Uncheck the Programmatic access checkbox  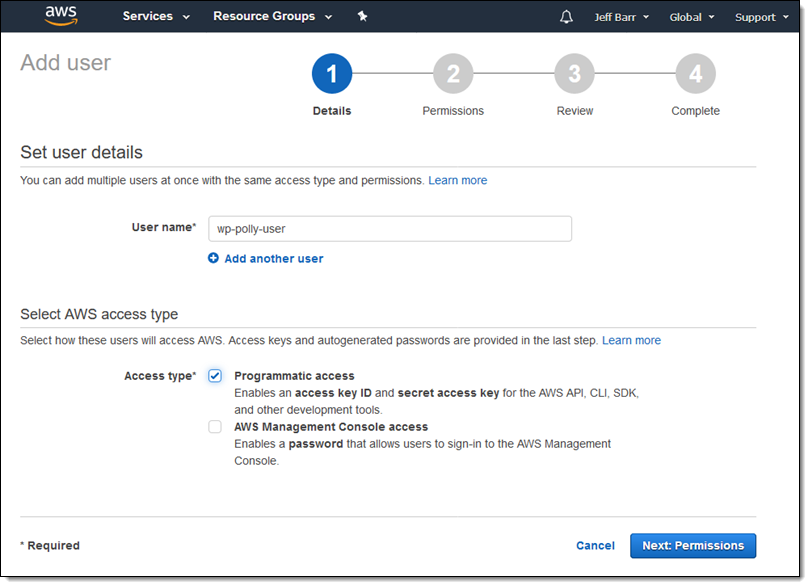[215, 376]
